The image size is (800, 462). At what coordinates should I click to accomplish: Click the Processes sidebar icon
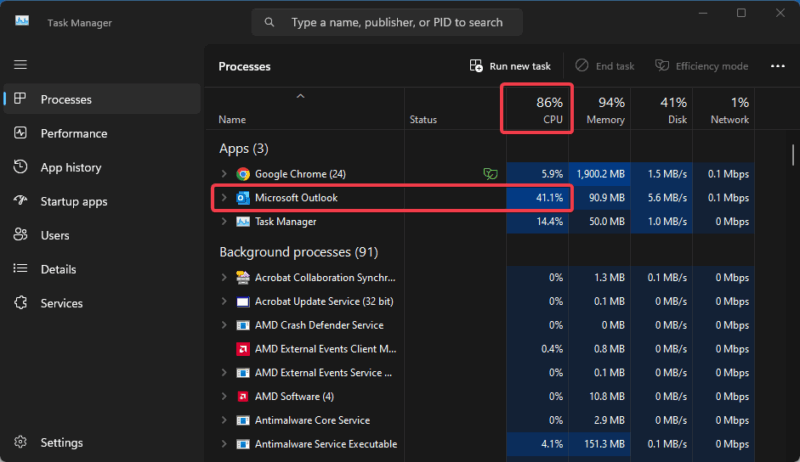pos(20,99)
